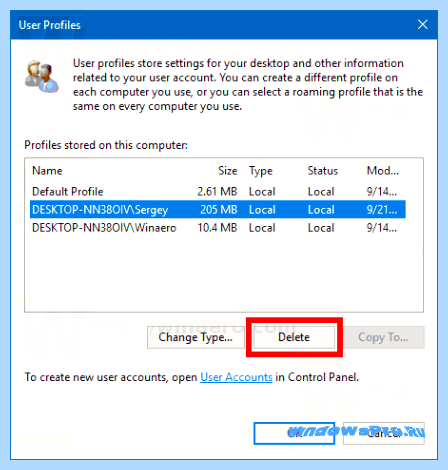Click the Name column header
This screenshot has height=470, width=448.
click(47, 171)
